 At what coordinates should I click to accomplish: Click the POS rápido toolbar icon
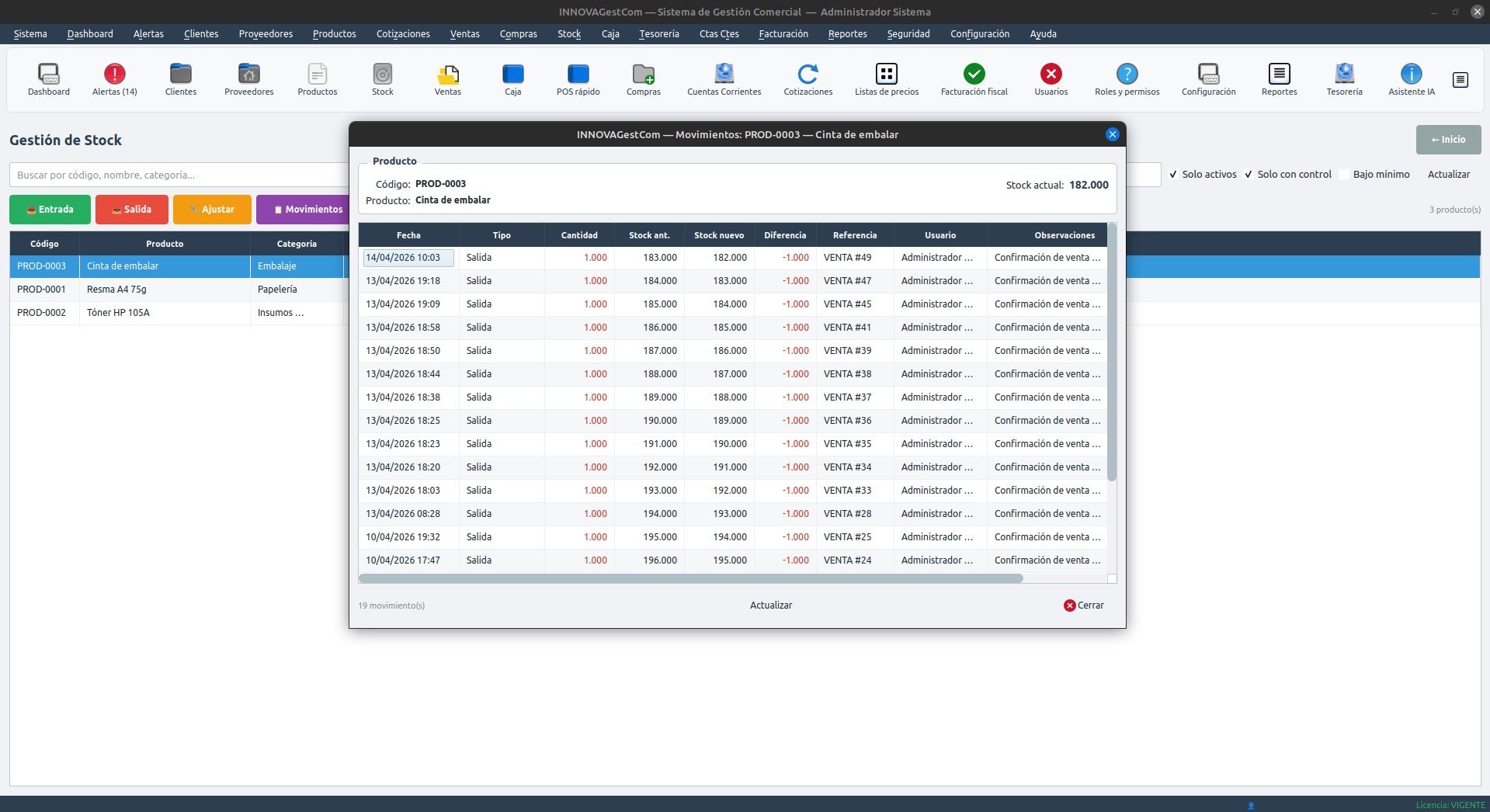(578, 79)
